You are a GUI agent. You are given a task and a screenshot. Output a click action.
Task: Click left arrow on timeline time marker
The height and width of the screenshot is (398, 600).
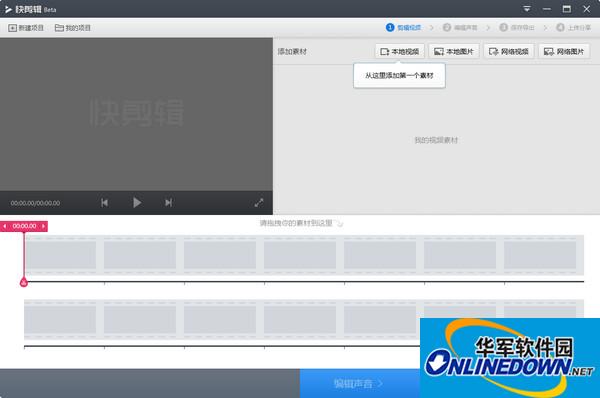[x=5, y=226]
